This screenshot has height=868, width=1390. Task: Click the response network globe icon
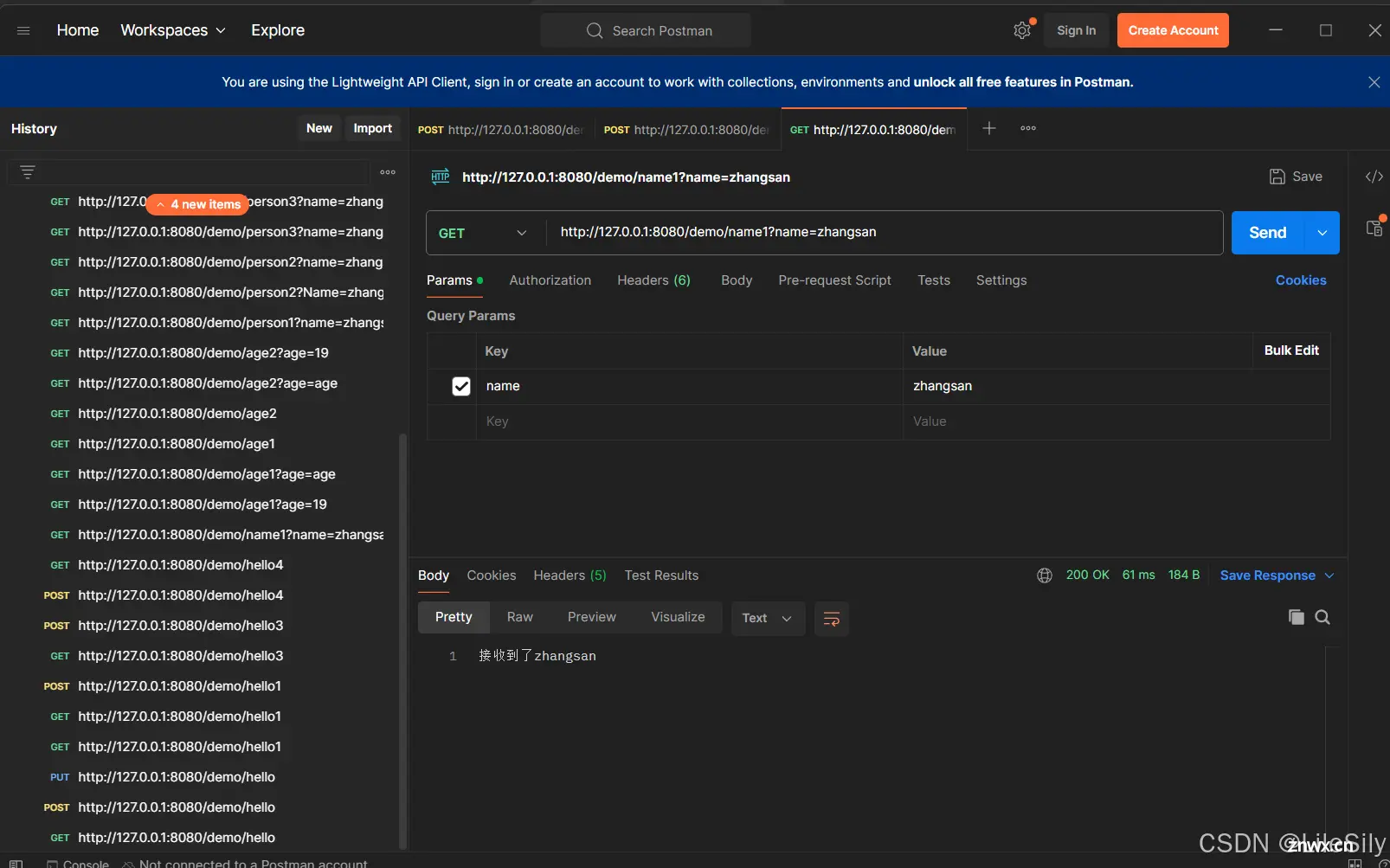pyautogui.click(x=1045, y=575)
